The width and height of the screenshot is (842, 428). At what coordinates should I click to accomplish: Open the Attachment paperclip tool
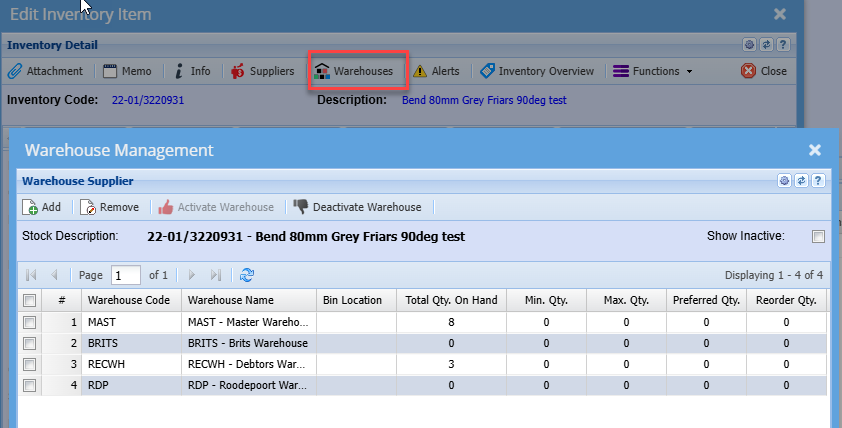tap(45, 71)
